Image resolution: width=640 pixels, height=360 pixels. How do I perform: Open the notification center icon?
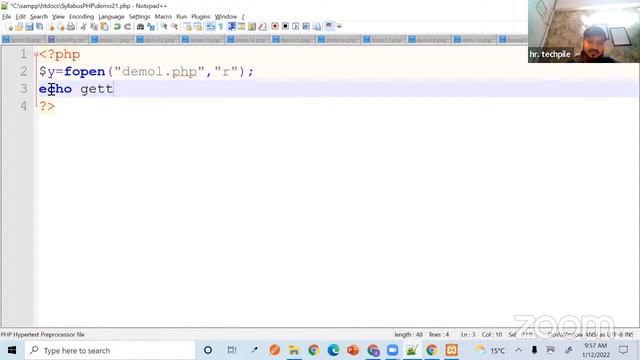[623, 350]
